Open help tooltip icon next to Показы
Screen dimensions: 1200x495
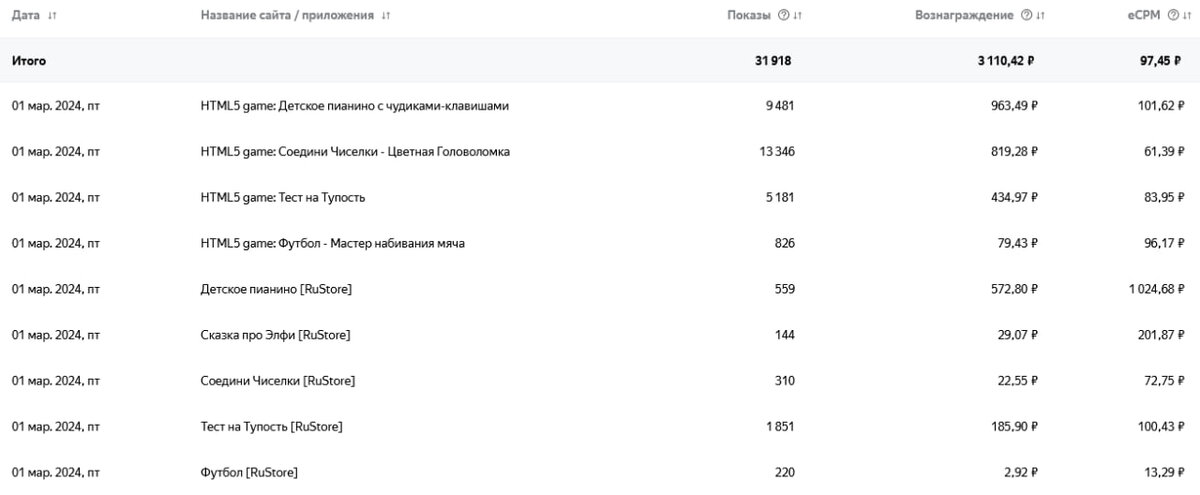coord(783,15)
